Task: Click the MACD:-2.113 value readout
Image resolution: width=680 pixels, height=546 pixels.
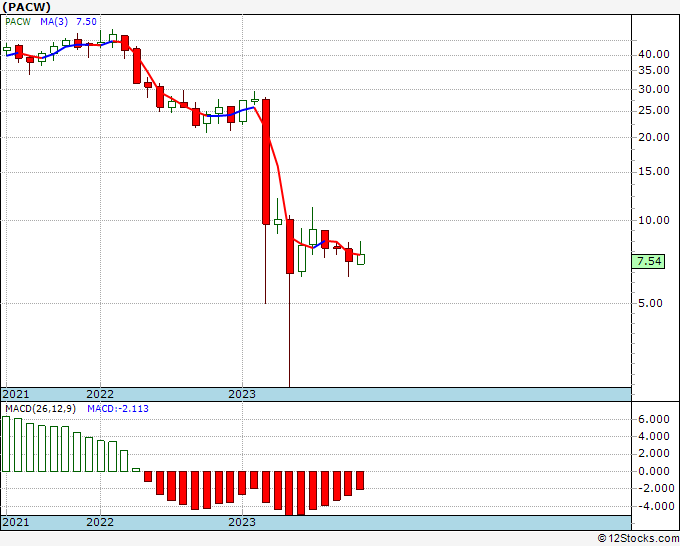Action: (118, 409)
